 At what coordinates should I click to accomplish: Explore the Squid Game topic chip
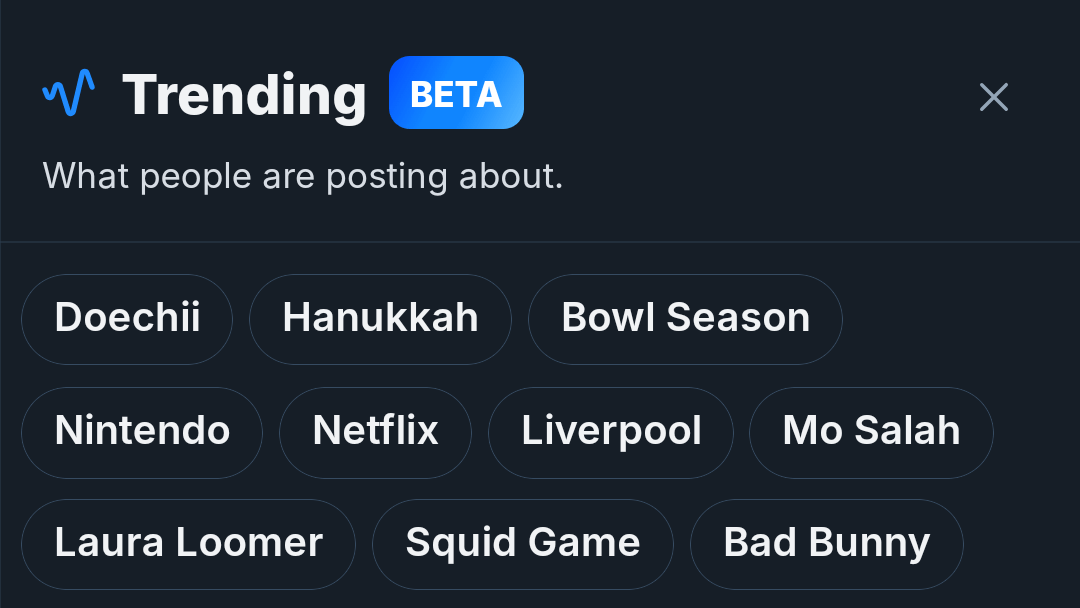click(x=522, y=544)
